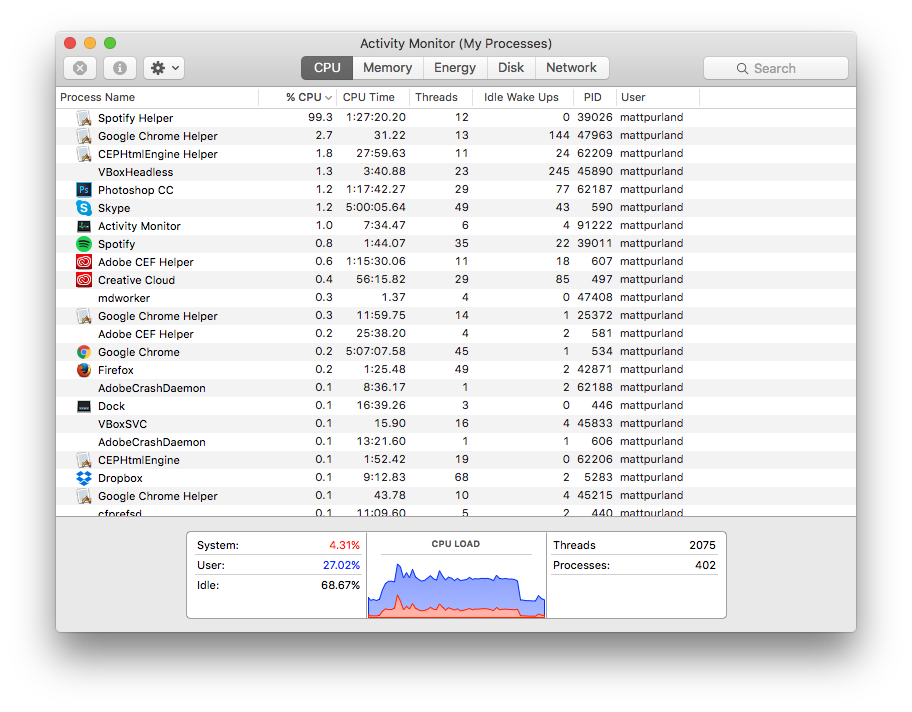Click the Dropbox process icon
The height and width of the screenshot is (712, 912).
click(x=84, y=478)
